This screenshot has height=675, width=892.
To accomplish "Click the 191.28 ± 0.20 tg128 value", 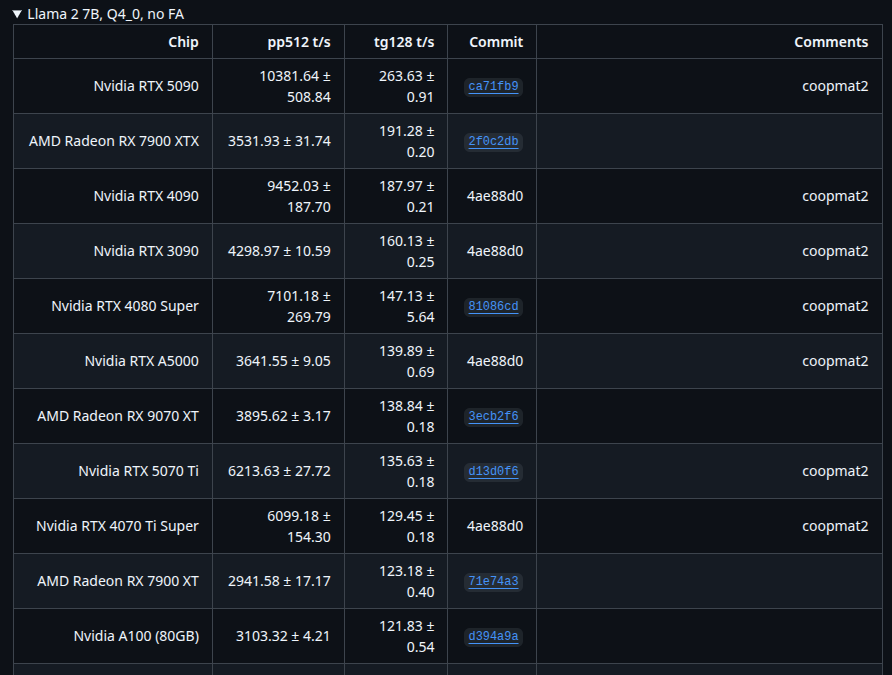I will 407,142.
